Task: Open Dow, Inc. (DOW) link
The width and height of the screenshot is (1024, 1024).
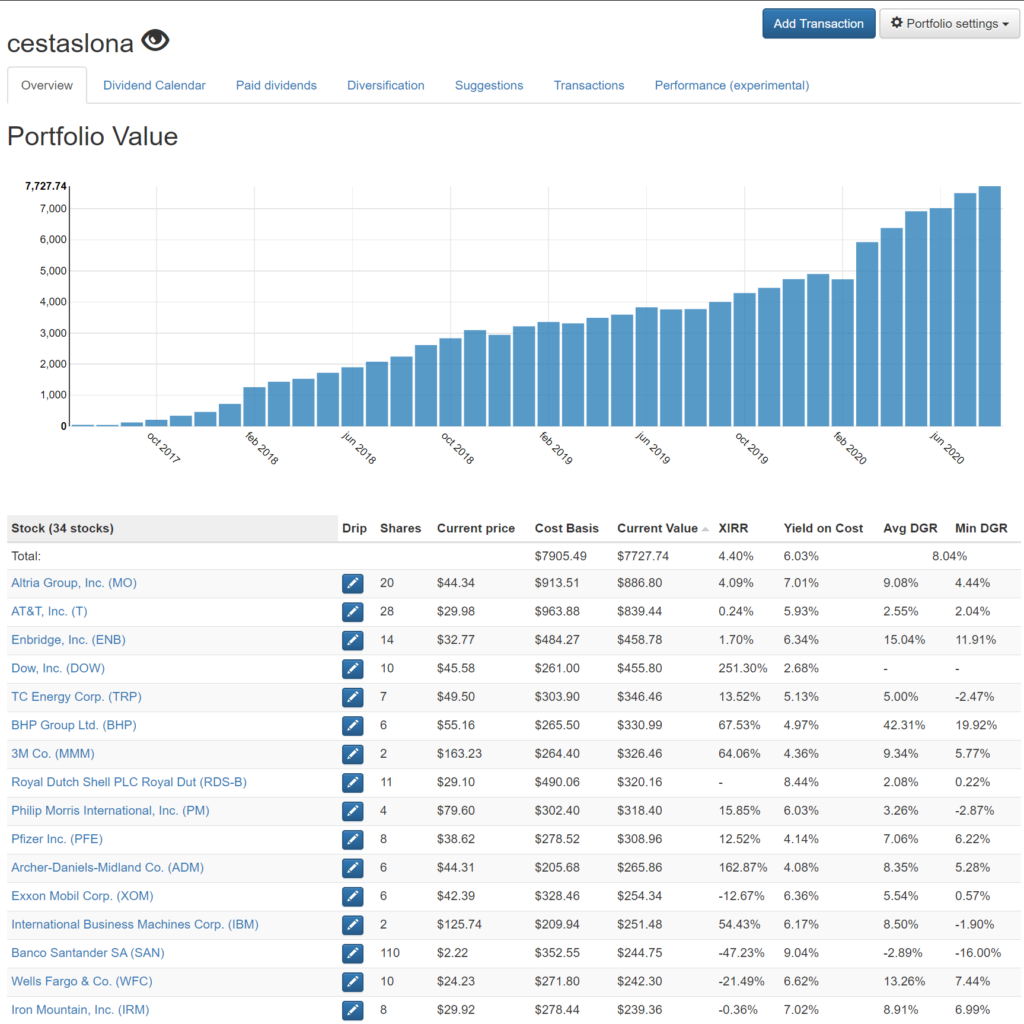Action: click(58, 669)
